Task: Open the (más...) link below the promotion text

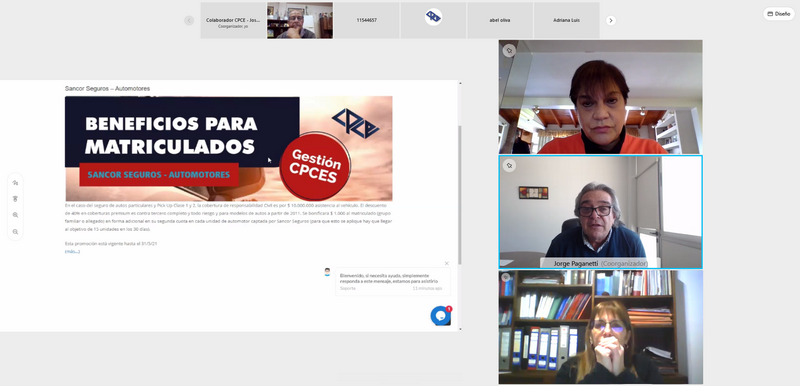Action: click(72, 251)
